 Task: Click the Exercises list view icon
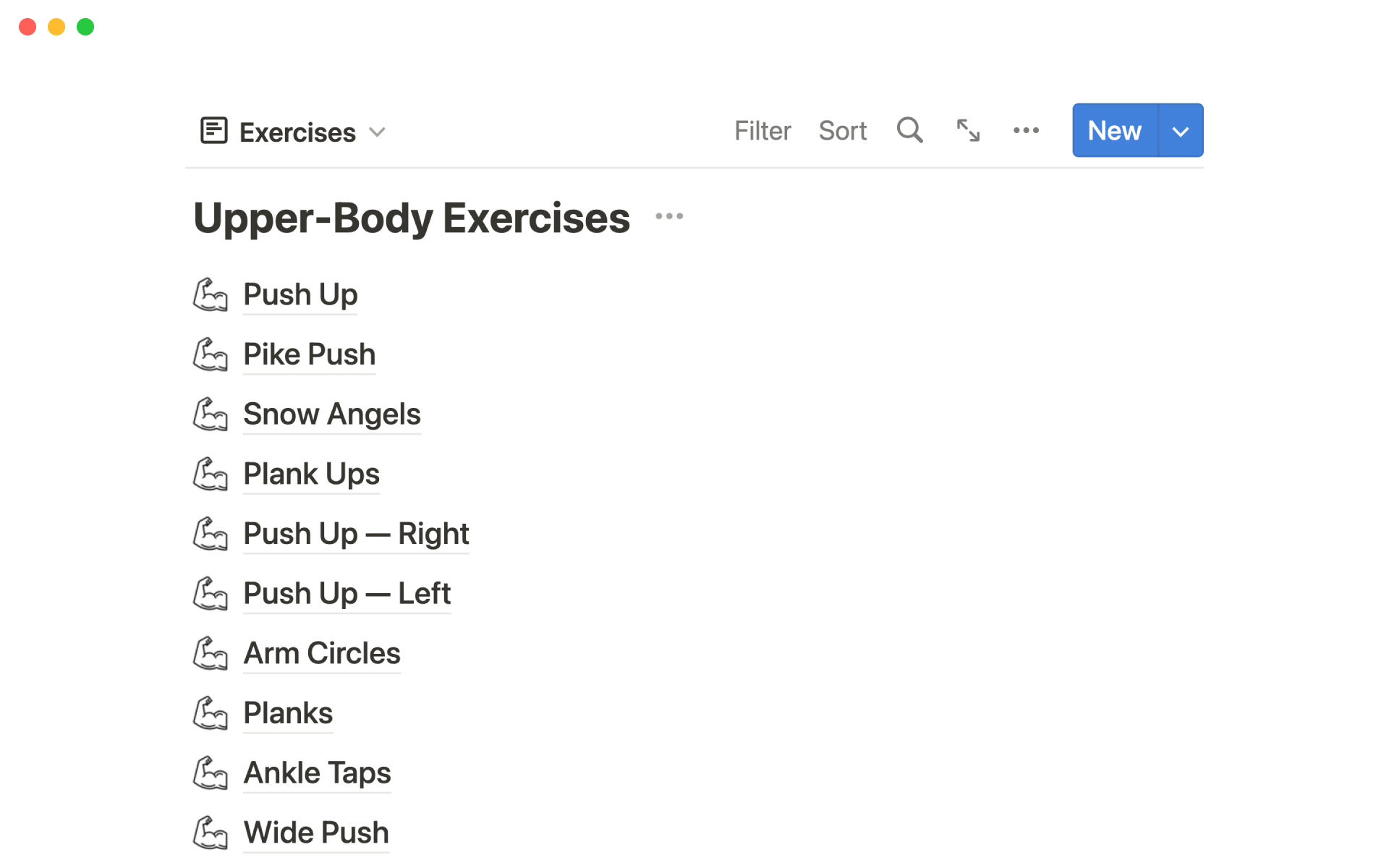(x=214, y=131)
